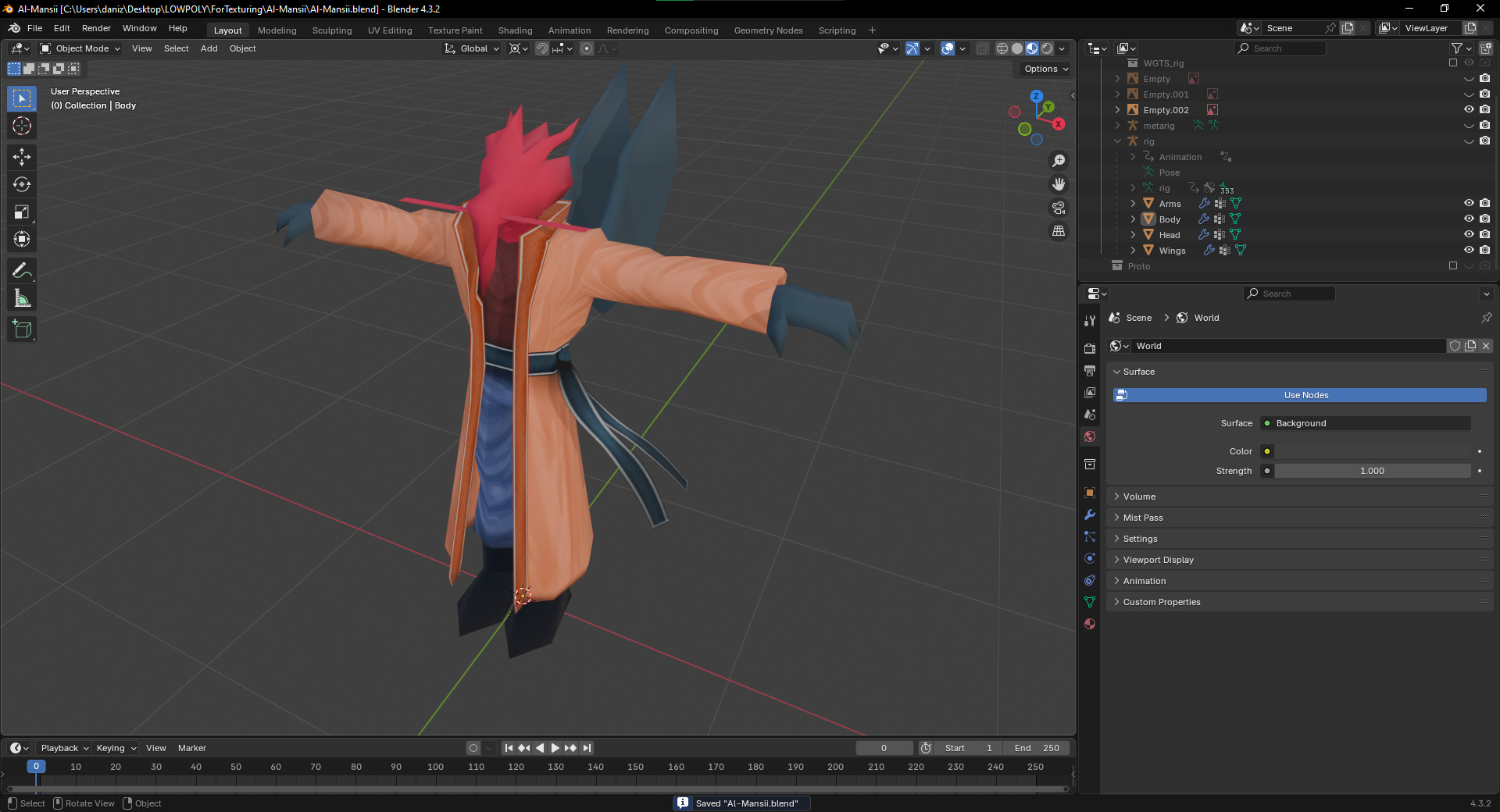Open the Object Data properties tab

click(1090, 602)
